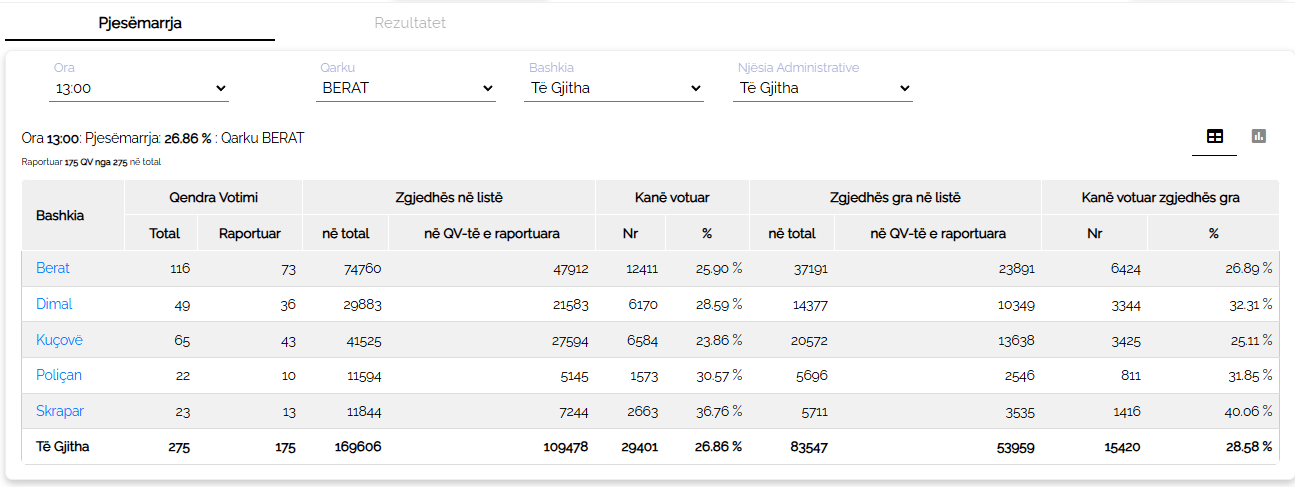Click the Qendra Votimi header
Screen dimensions: 1295x487
point(214,198)
